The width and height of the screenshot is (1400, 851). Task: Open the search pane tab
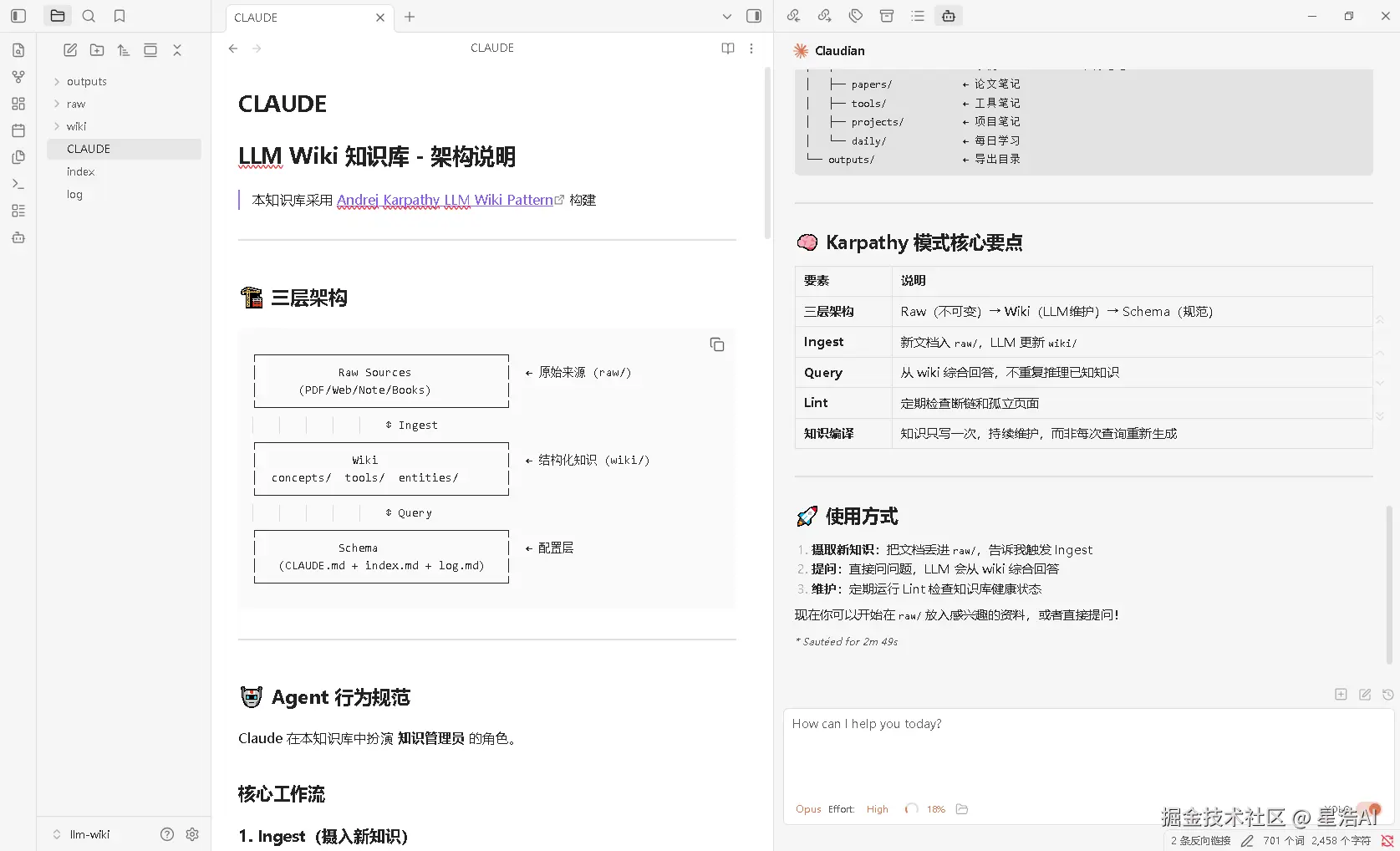point(89,16)
